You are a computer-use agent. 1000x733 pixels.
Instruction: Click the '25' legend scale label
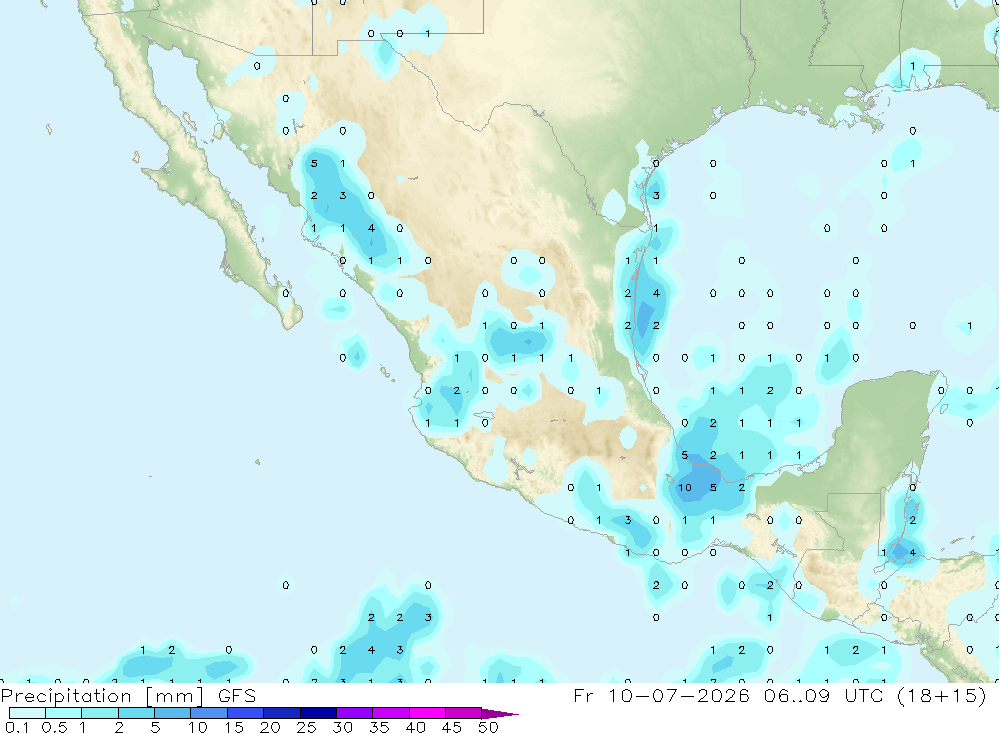[307, 727]
